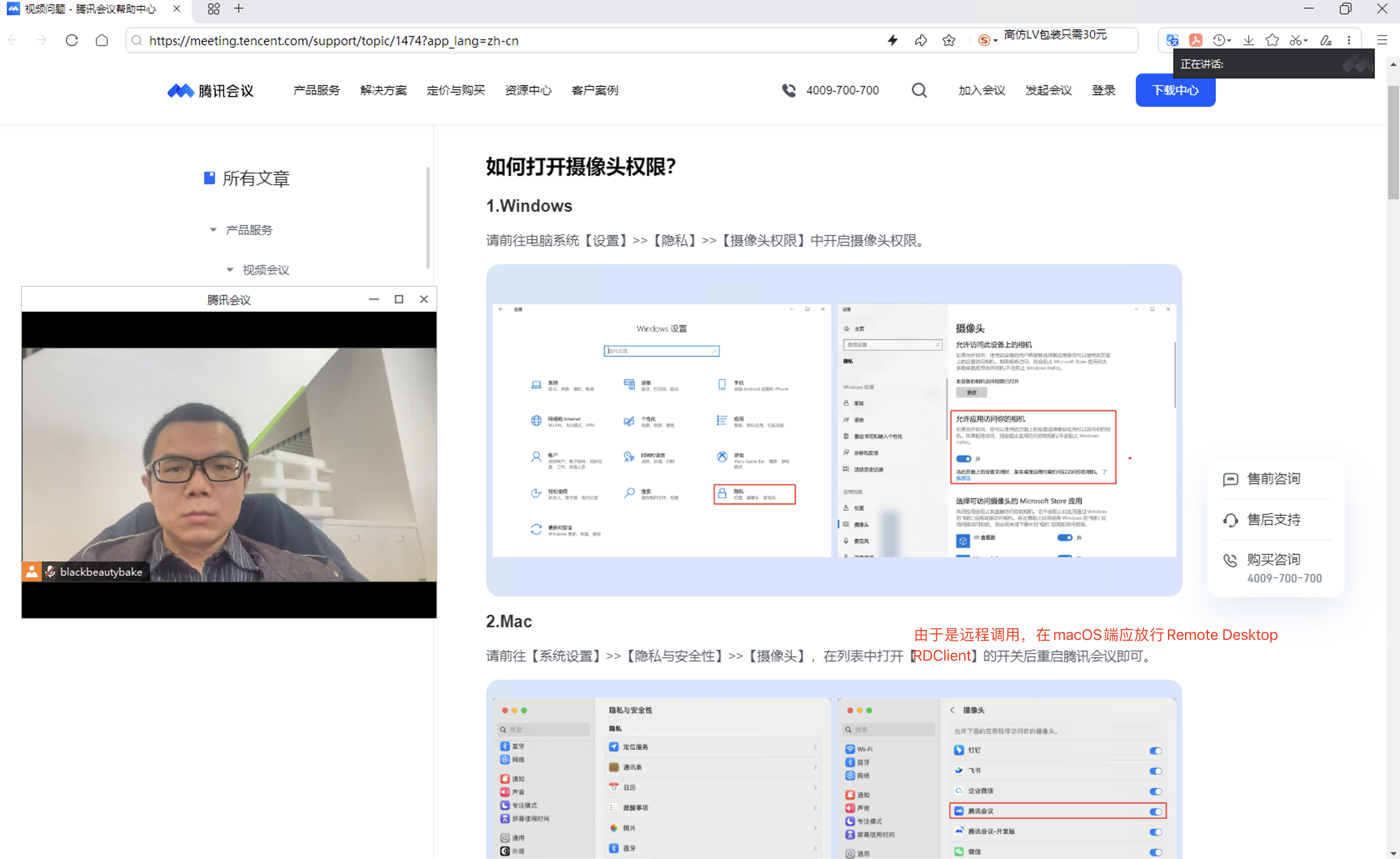This screenshot has height=859, width=1400.
Task: Add bookmark with star-plus icon in address bar
Action: (949, 40)
